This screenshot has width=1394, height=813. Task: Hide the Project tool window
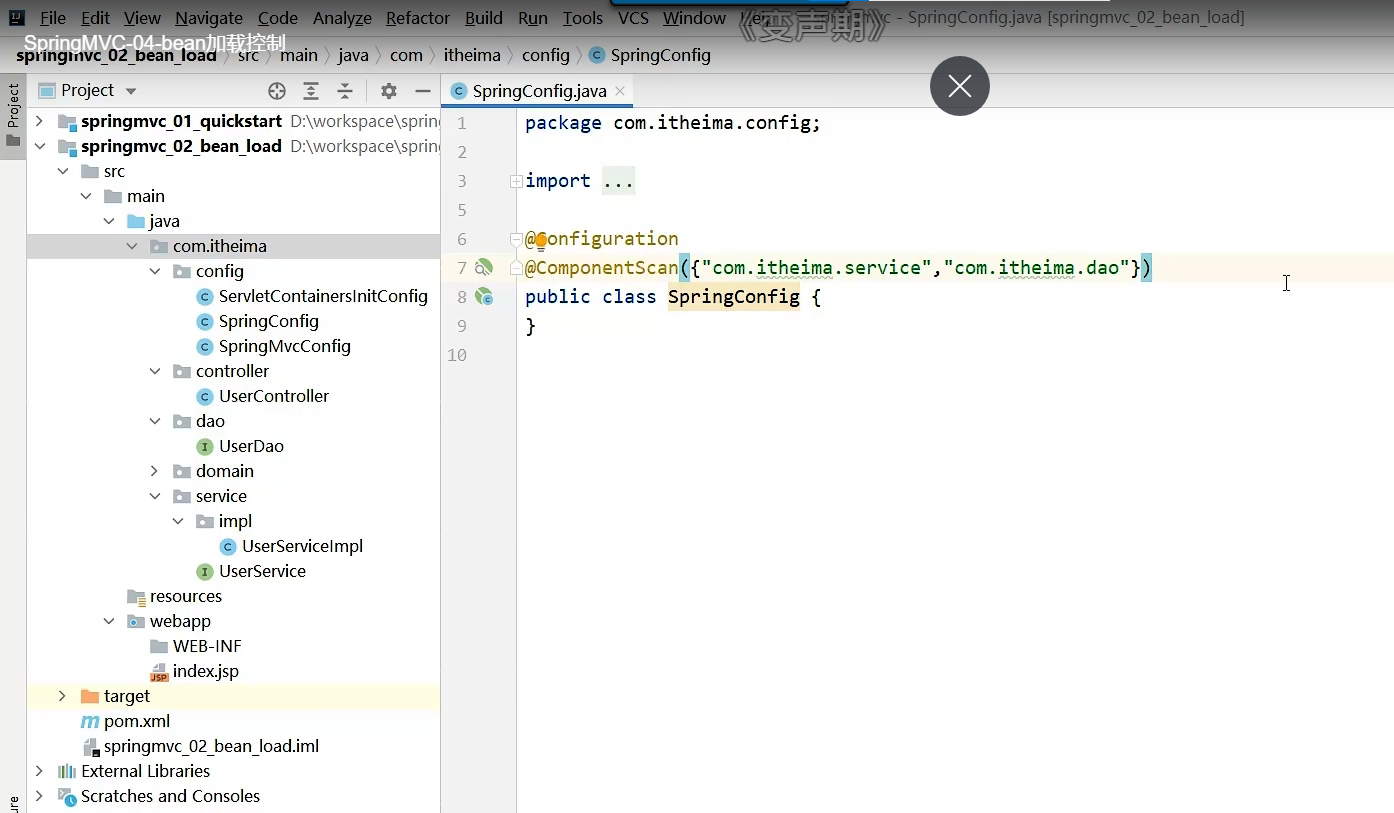(x=423, y=91)
